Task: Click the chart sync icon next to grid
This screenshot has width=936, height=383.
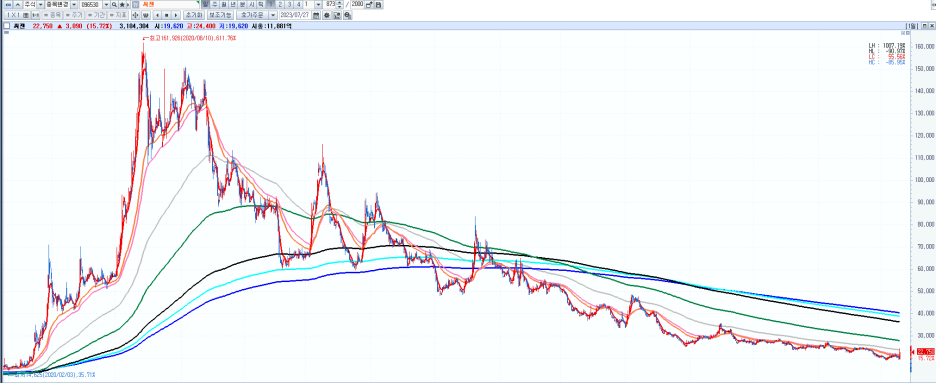Action: coord(36,15)
